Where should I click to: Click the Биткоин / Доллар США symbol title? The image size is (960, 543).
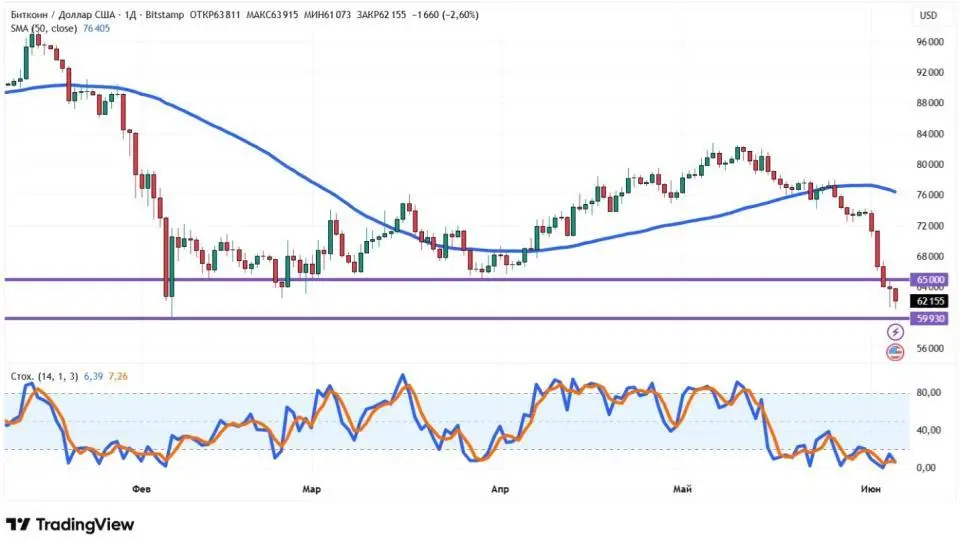[65, 15]
